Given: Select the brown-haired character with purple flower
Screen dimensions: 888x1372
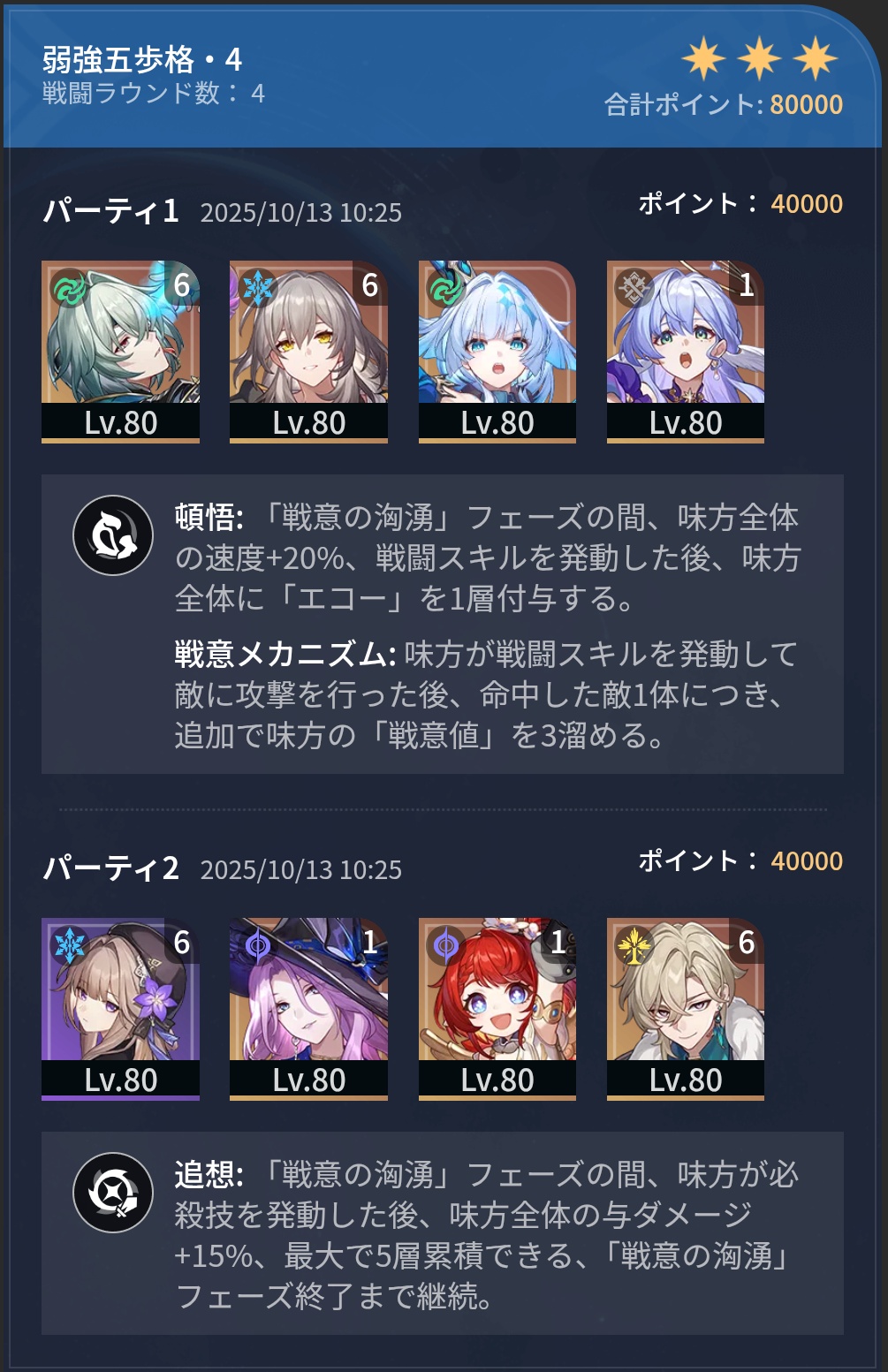Looking at the screenshot, I should coord(120,1009).
